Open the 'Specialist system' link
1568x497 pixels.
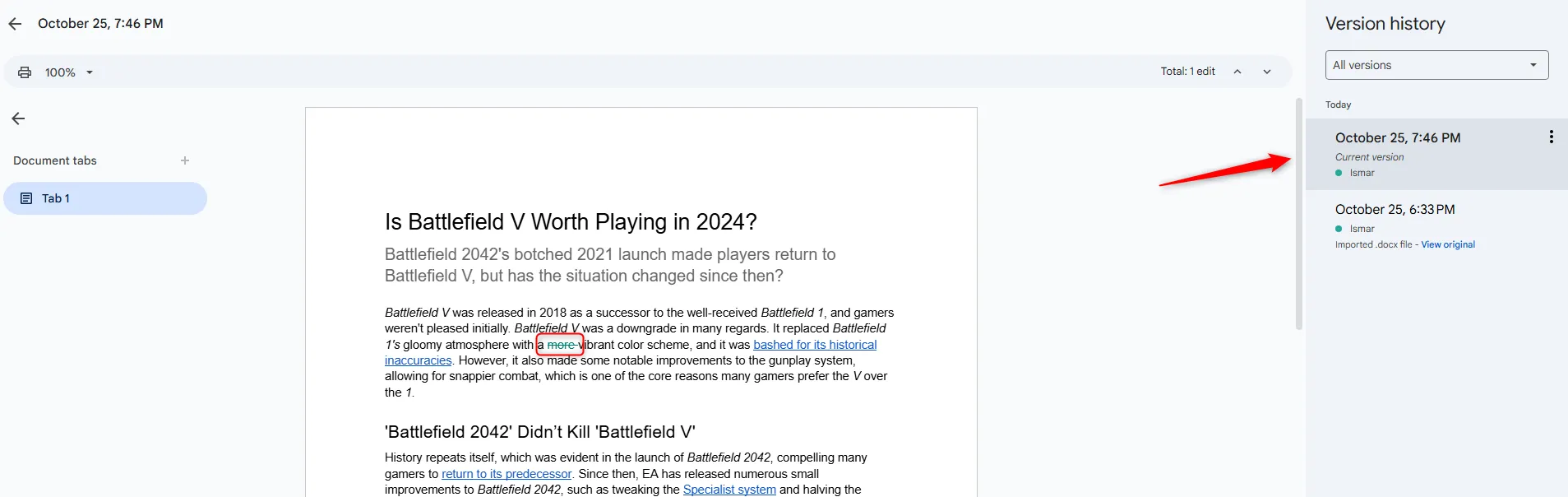coord(729,490)
